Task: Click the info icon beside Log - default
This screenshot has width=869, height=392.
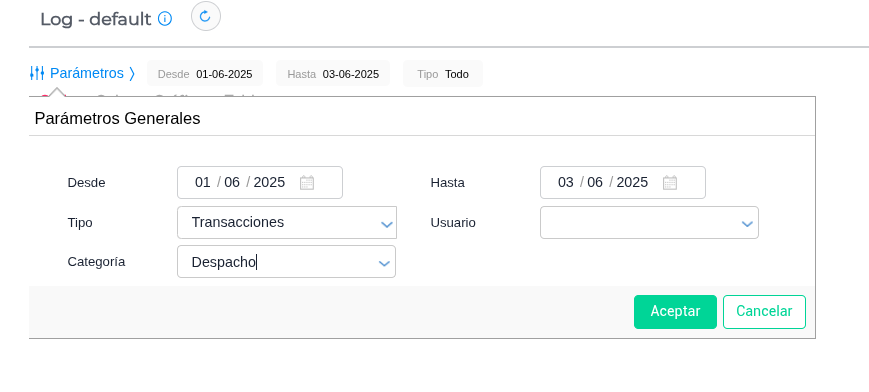Action: [165, 19]
